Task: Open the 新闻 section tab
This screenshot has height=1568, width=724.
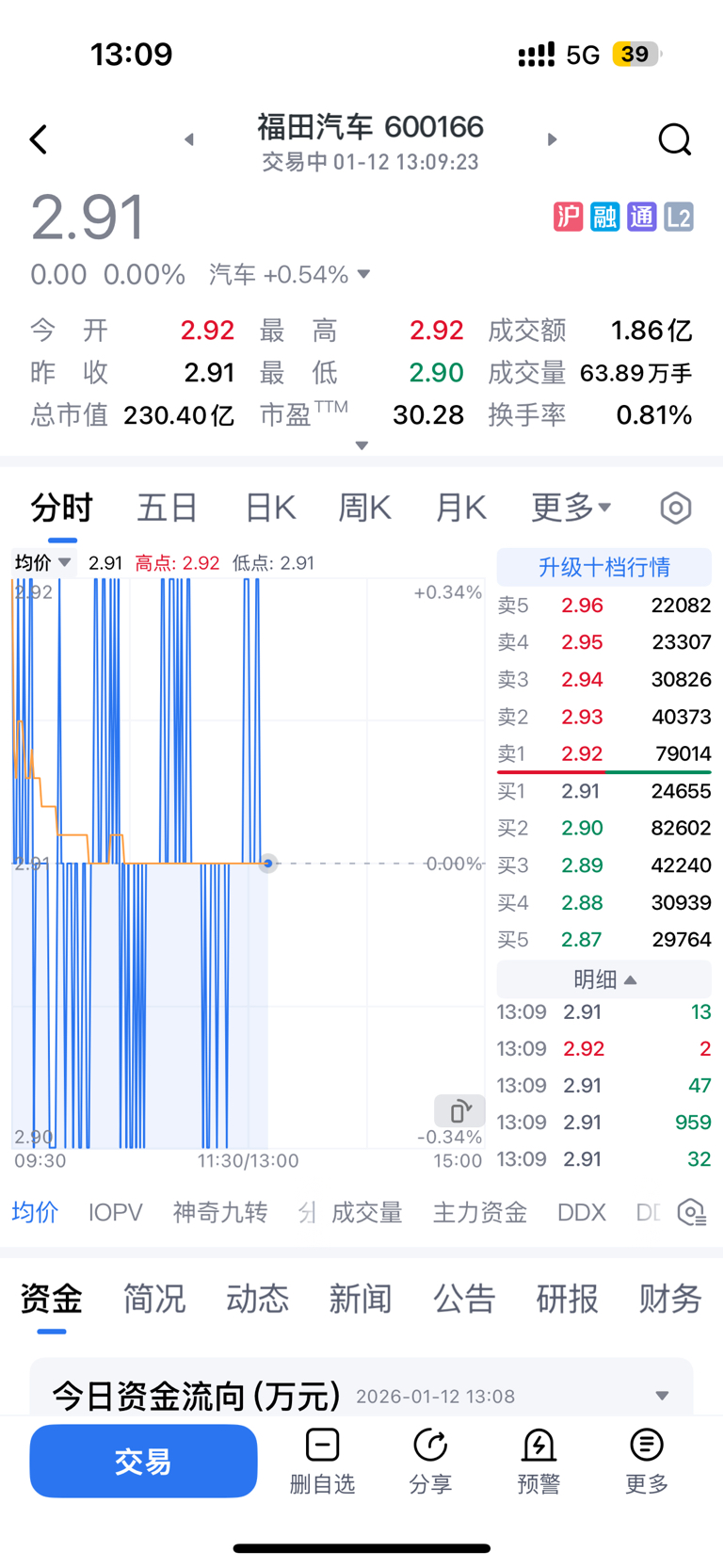Action: pos(361,1300)
